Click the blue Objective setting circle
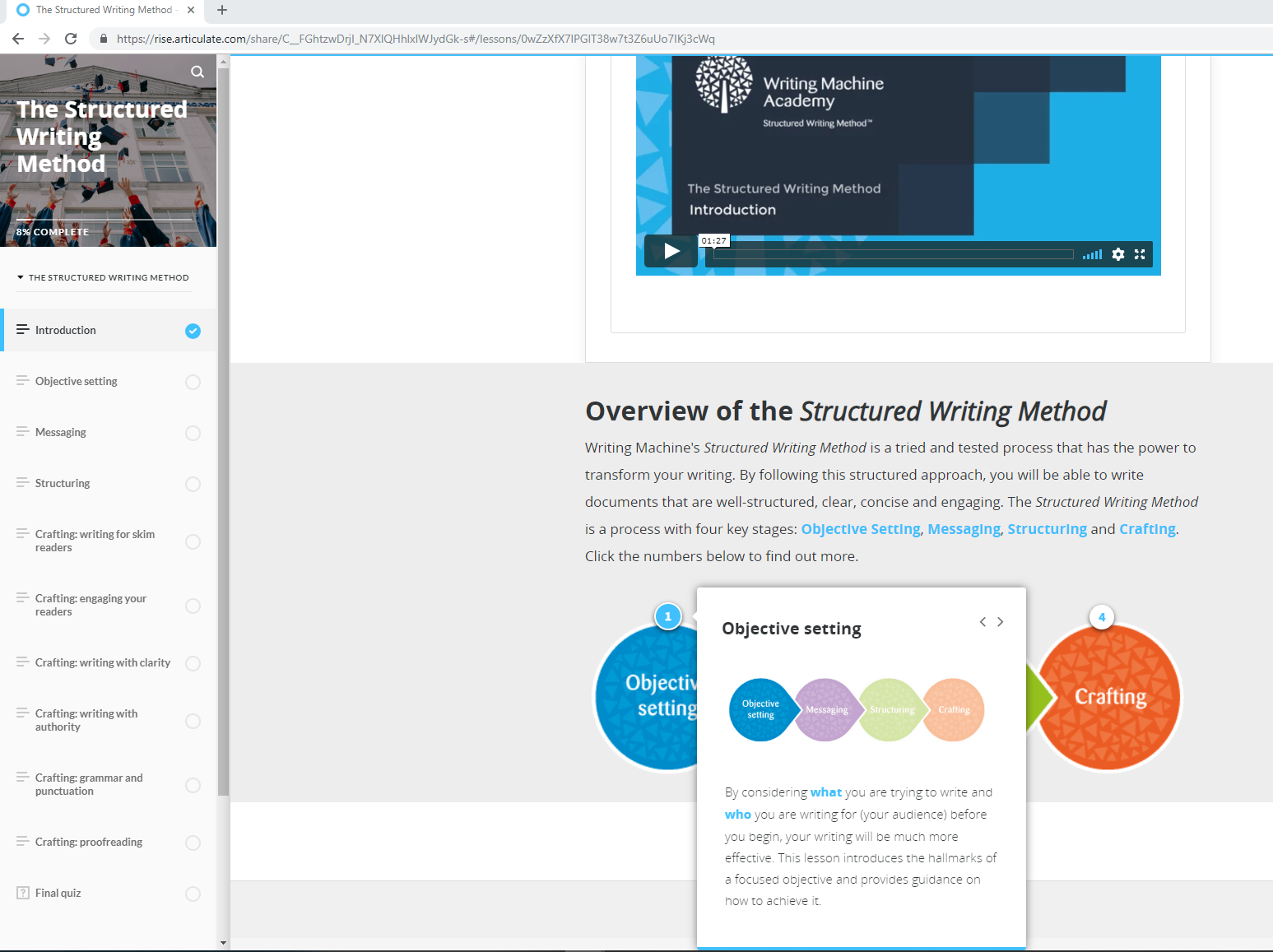Image resolution: width=1273 pixels, height=952 pixels. coord(647,698)
